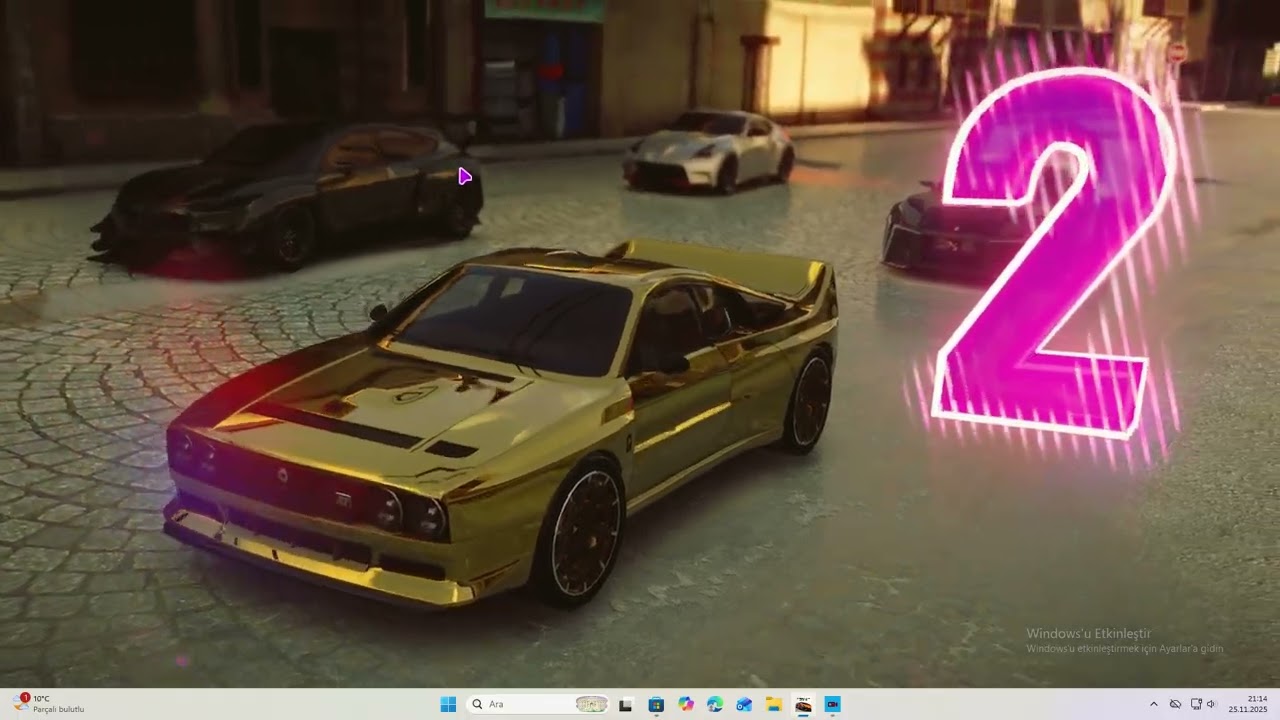Switch to the racing game taskbar icon

pyautogui.click(x=803, y=704)
